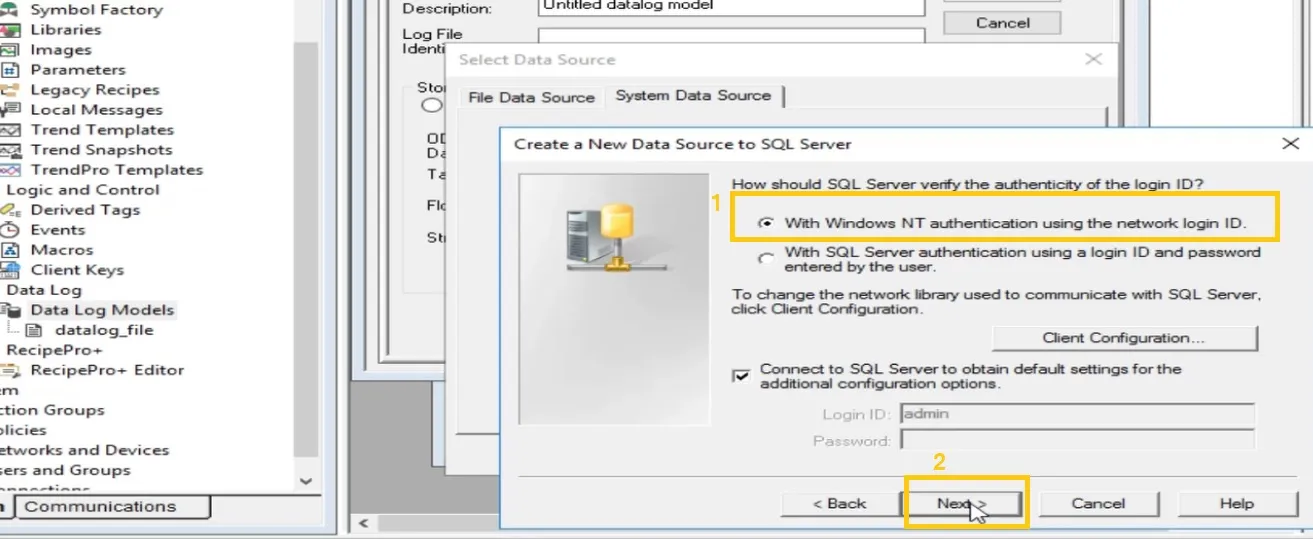Click the Back button in SQL wizard
The image size is (1313, 539).
tap(839, 503)
